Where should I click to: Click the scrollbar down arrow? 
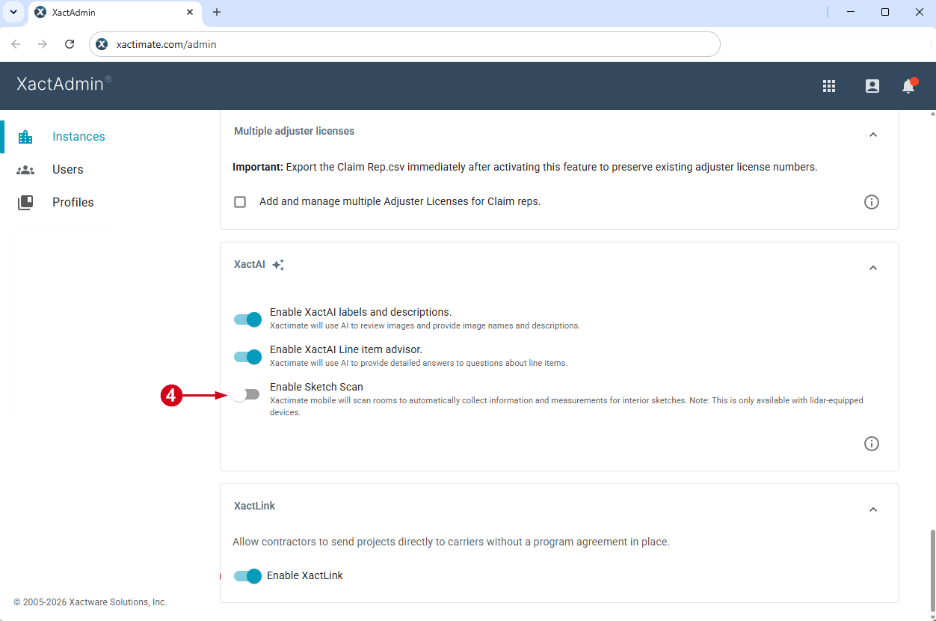[932, 617]
